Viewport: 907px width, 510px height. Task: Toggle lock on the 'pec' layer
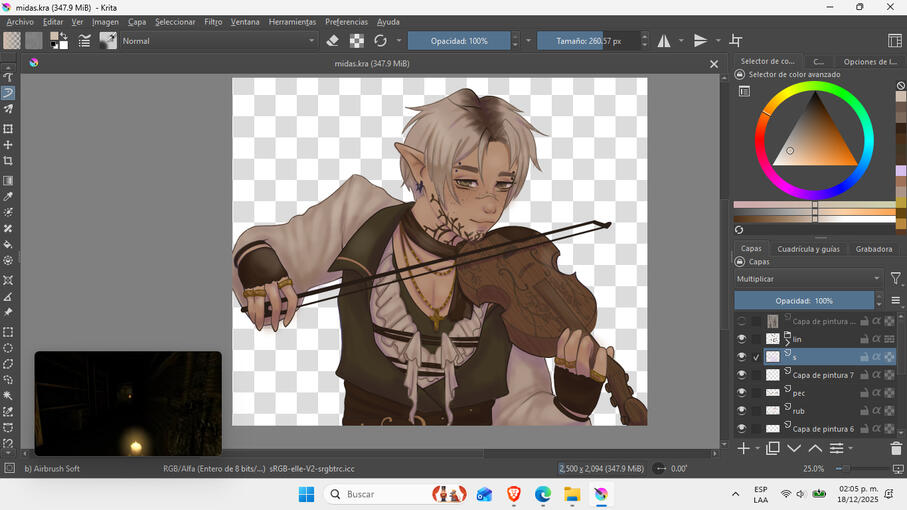[x=864, y=393]
